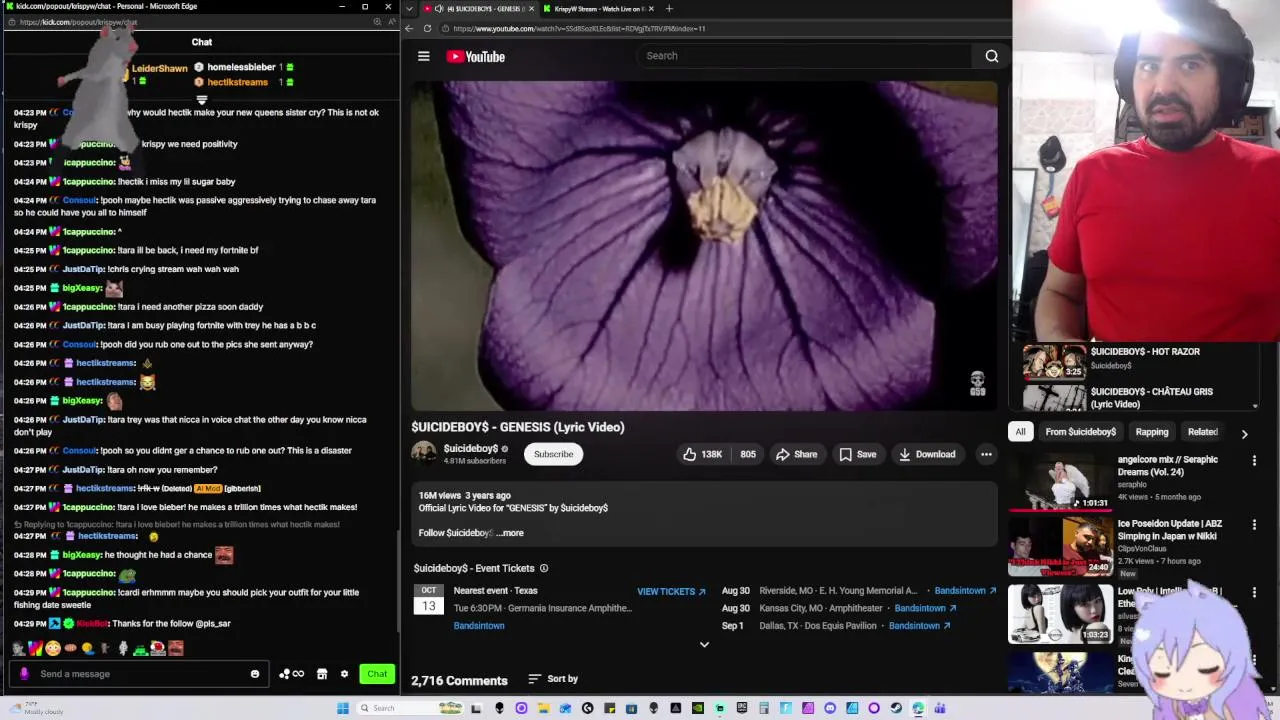
Task: Subscribe to $uicideboy$ channel
Action: [553, 454]
